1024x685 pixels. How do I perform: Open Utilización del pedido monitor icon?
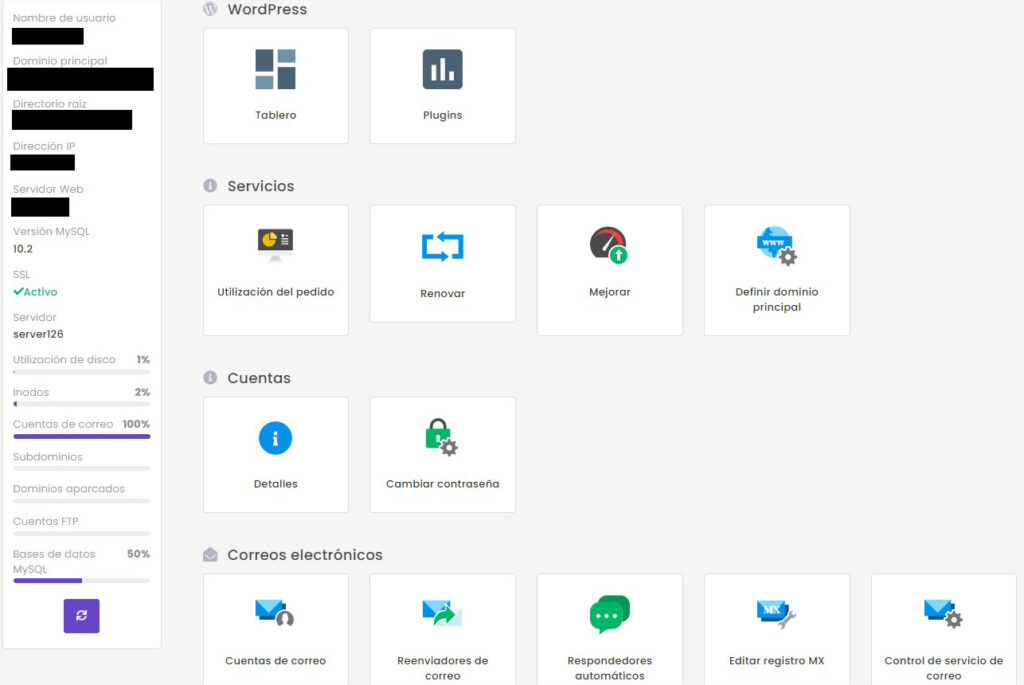275,244
